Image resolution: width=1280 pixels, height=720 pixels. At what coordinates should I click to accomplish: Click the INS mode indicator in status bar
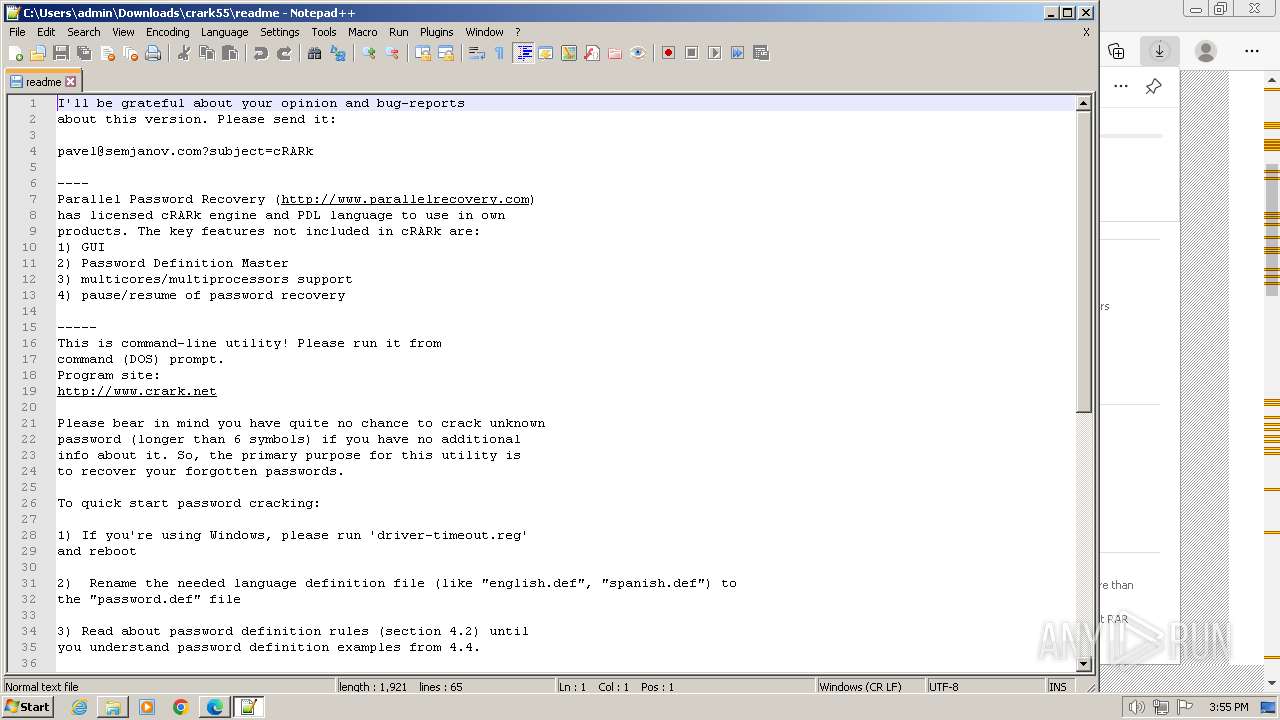coord(1058,687)
